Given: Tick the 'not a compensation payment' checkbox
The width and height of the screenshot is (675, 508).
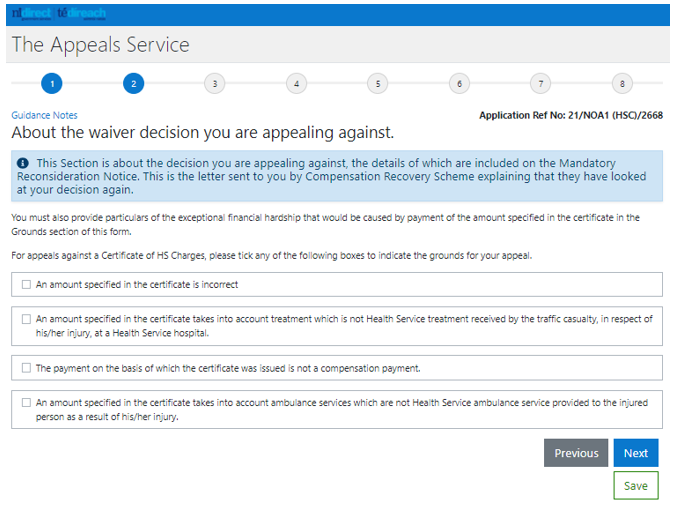Looking at the screenshot, I should (x=26, y=368).
